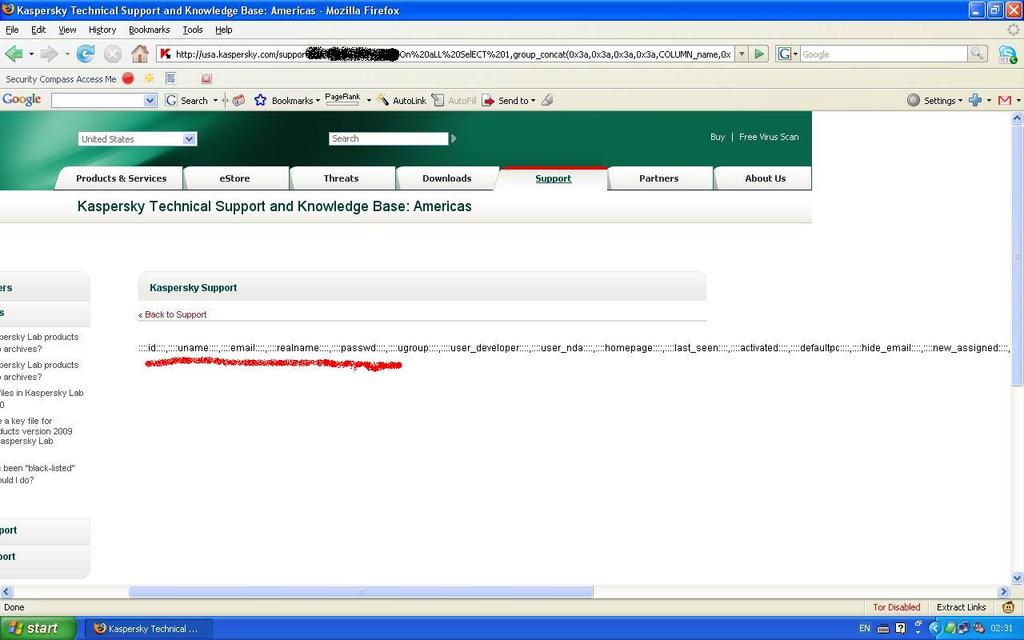Switch to the Threats tab
Viewport: 1024px width, 640px height.
pos(341,178)
